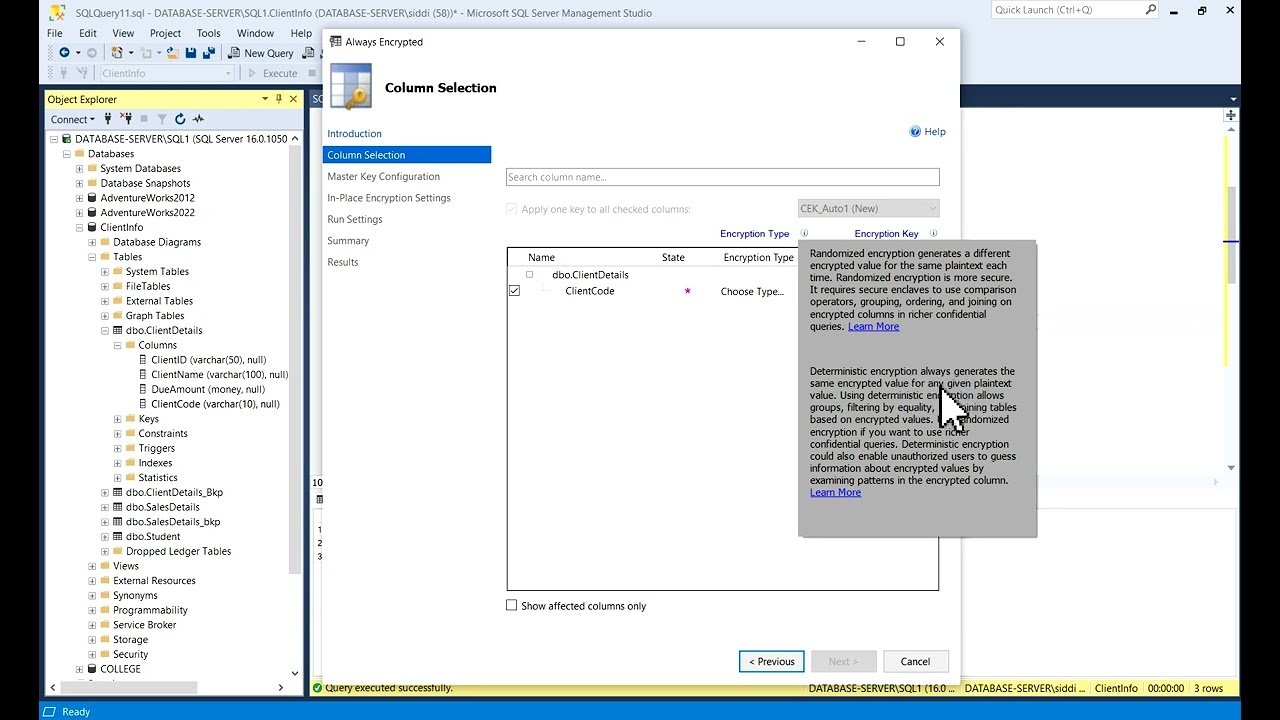Click Learn More under Deterministic encryption
This screenshot has height=720, width=1280.
835,492
